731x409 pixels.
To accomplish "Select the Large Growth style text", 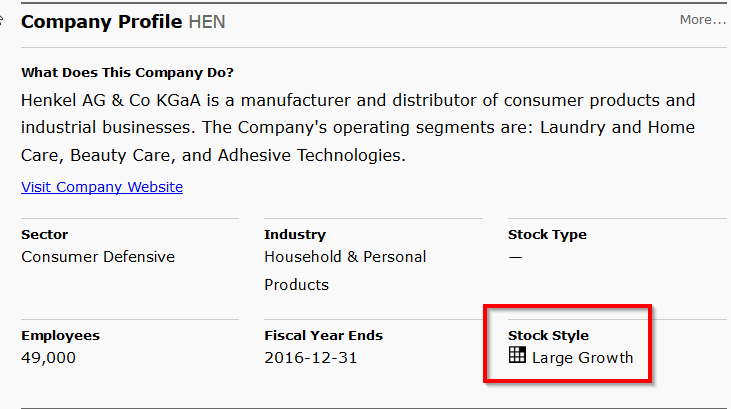I will click(x=582, y=358).
